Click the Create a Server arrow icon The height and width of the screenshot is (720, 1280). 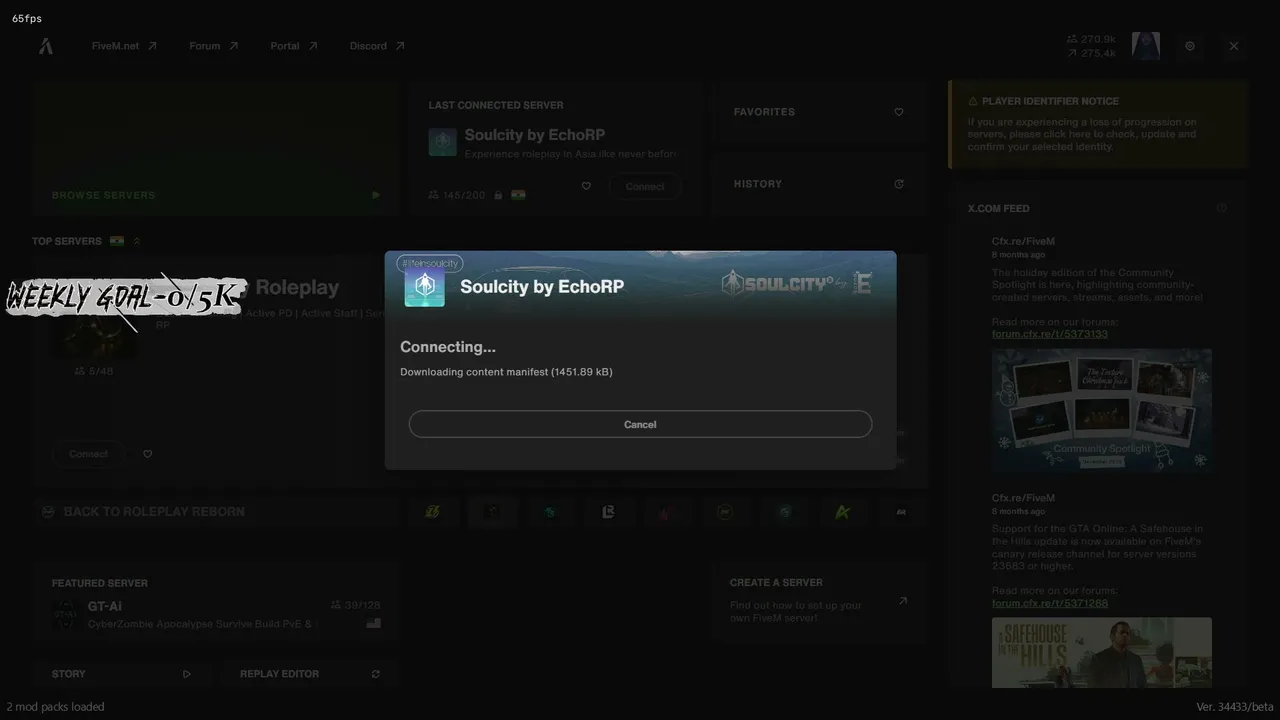click(902, 601)
